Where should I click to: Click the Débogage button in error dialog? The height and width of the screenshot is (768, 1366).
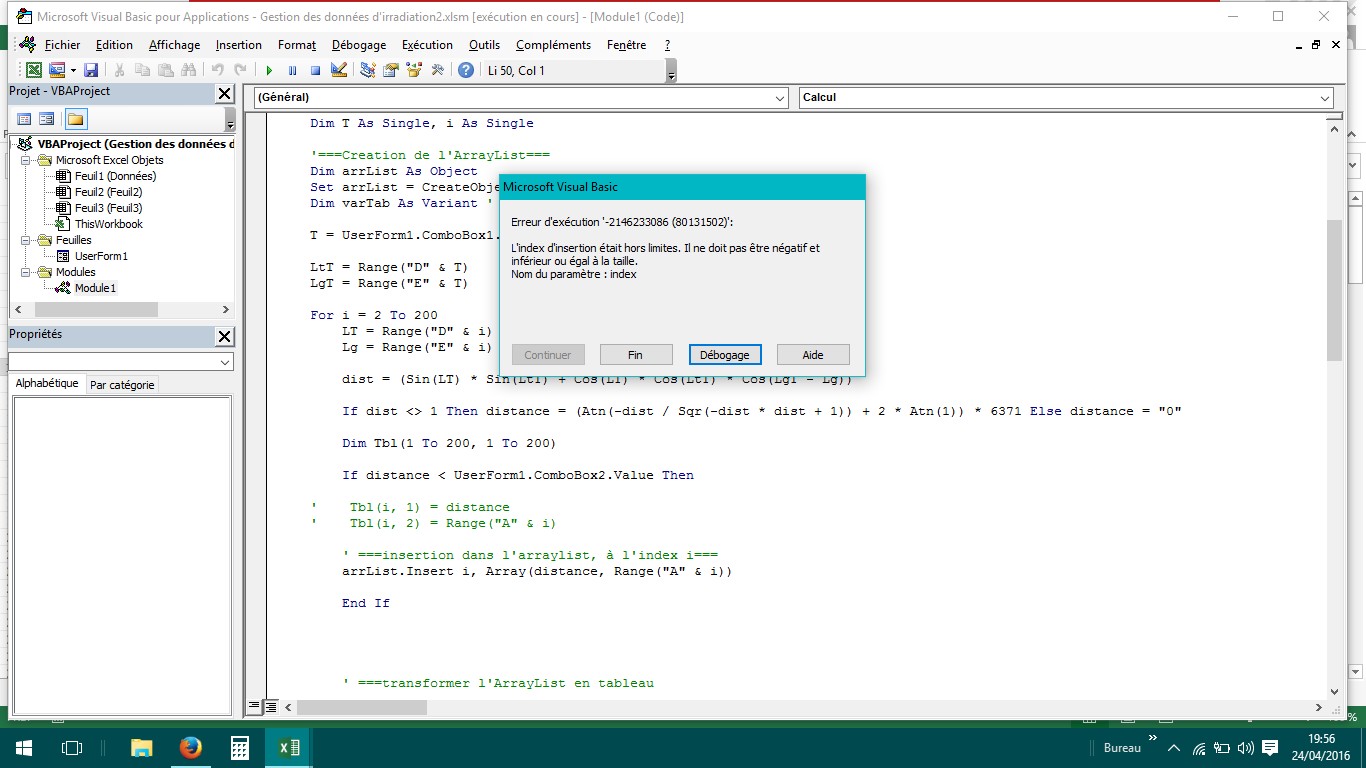(x=725, y=355)
